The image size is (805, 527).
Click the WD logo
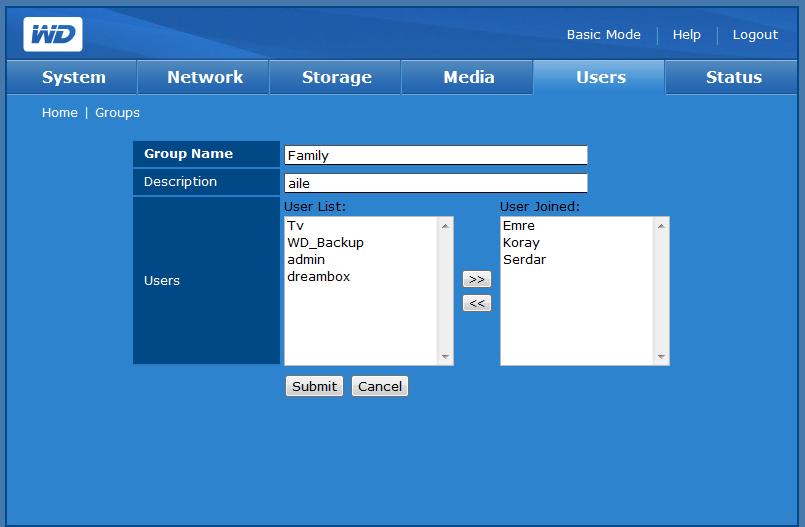pyautogui.click(x=52, y=34)
